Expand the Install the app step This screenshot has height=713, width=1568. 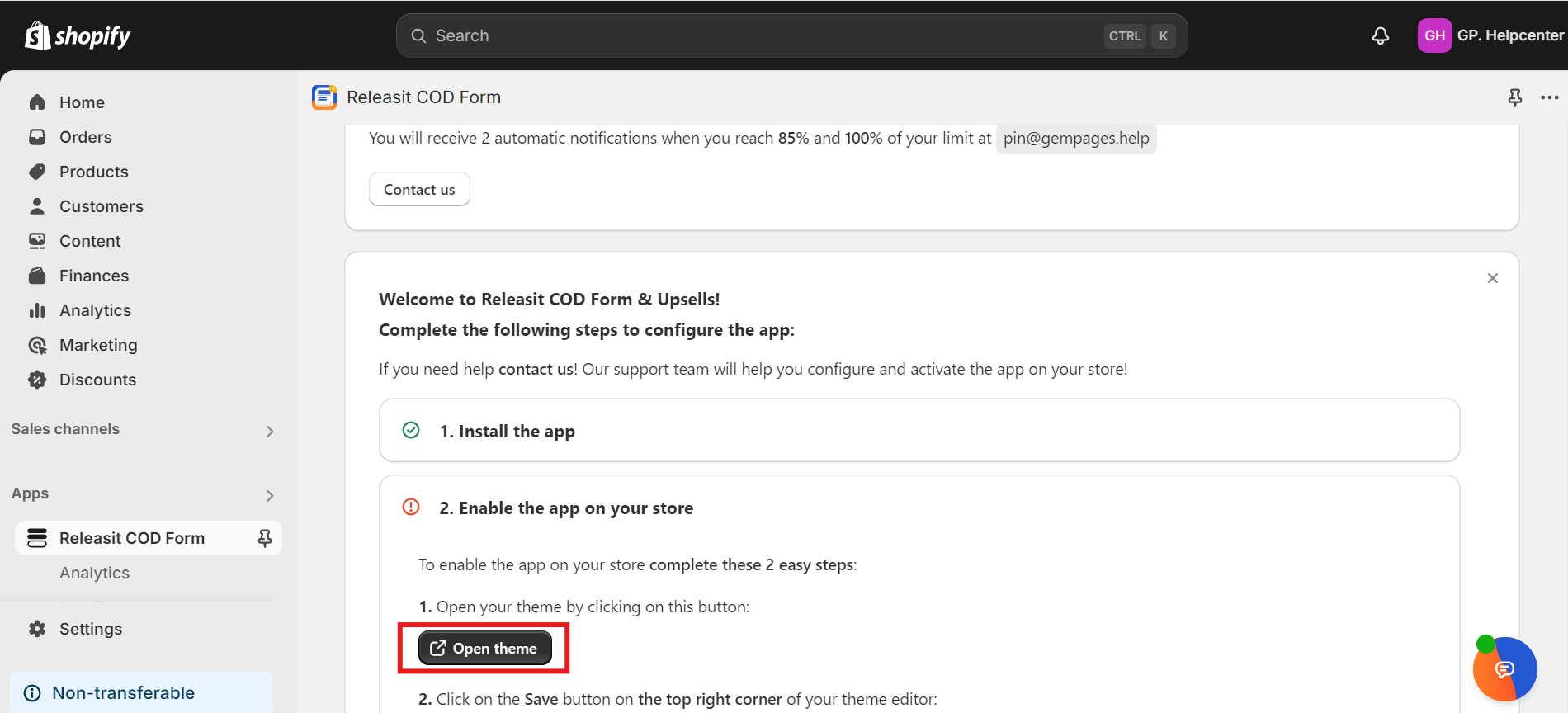(507, 431)
